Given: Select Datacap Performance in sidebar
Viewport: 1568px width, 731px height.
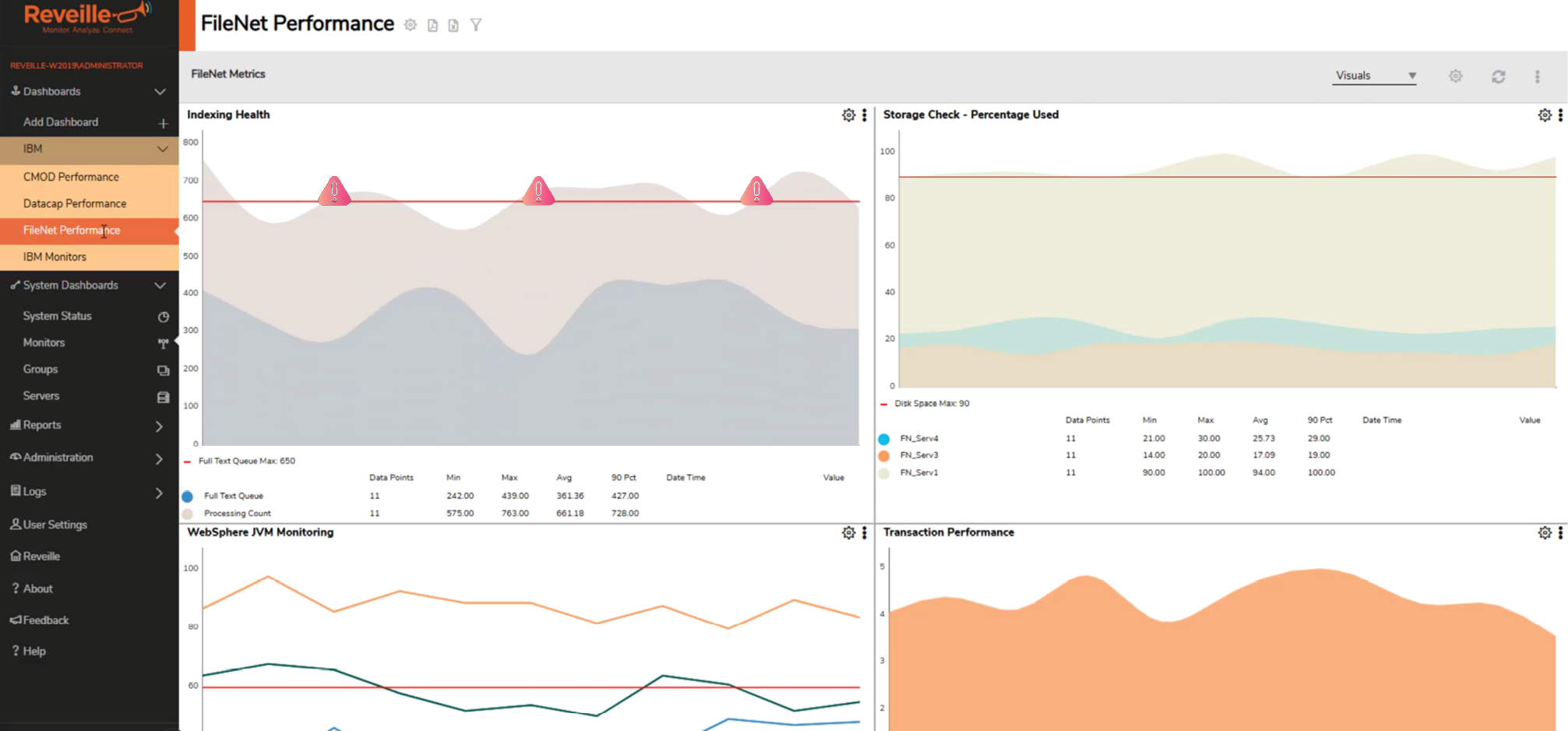Looking at the screenshot, I should (x=75, y=203).
